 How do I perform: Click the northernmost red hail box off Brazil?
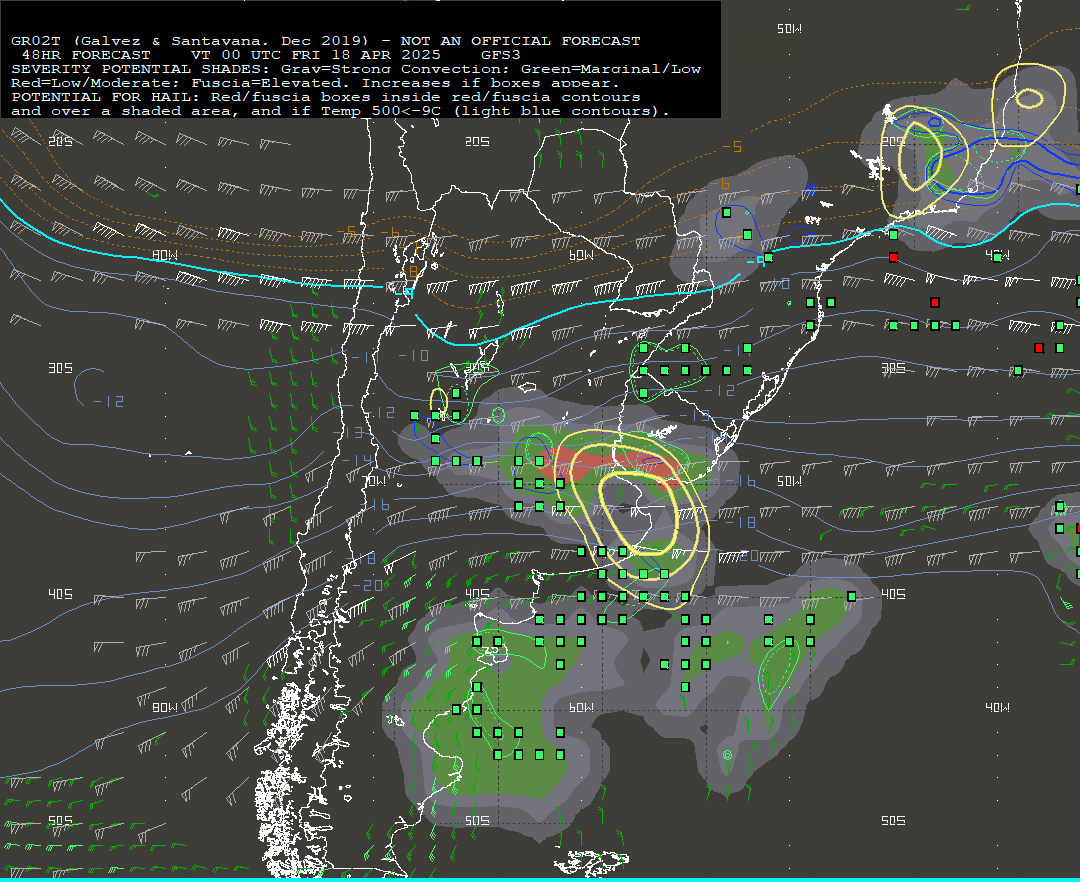point(893,258)
